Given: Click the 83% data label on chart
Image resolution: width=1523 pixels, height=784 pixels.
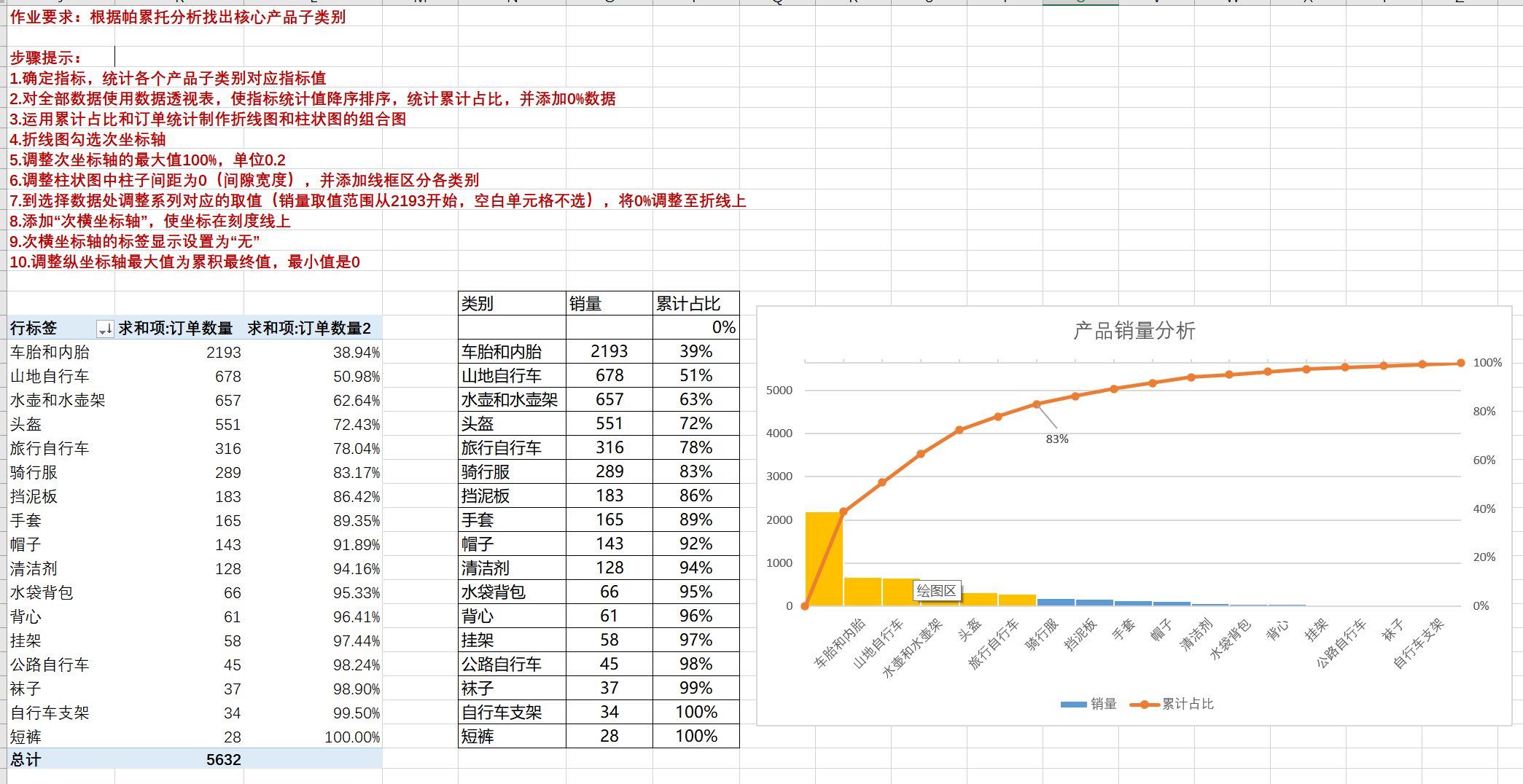Looking at the screenshot, I should (1057, 439).
